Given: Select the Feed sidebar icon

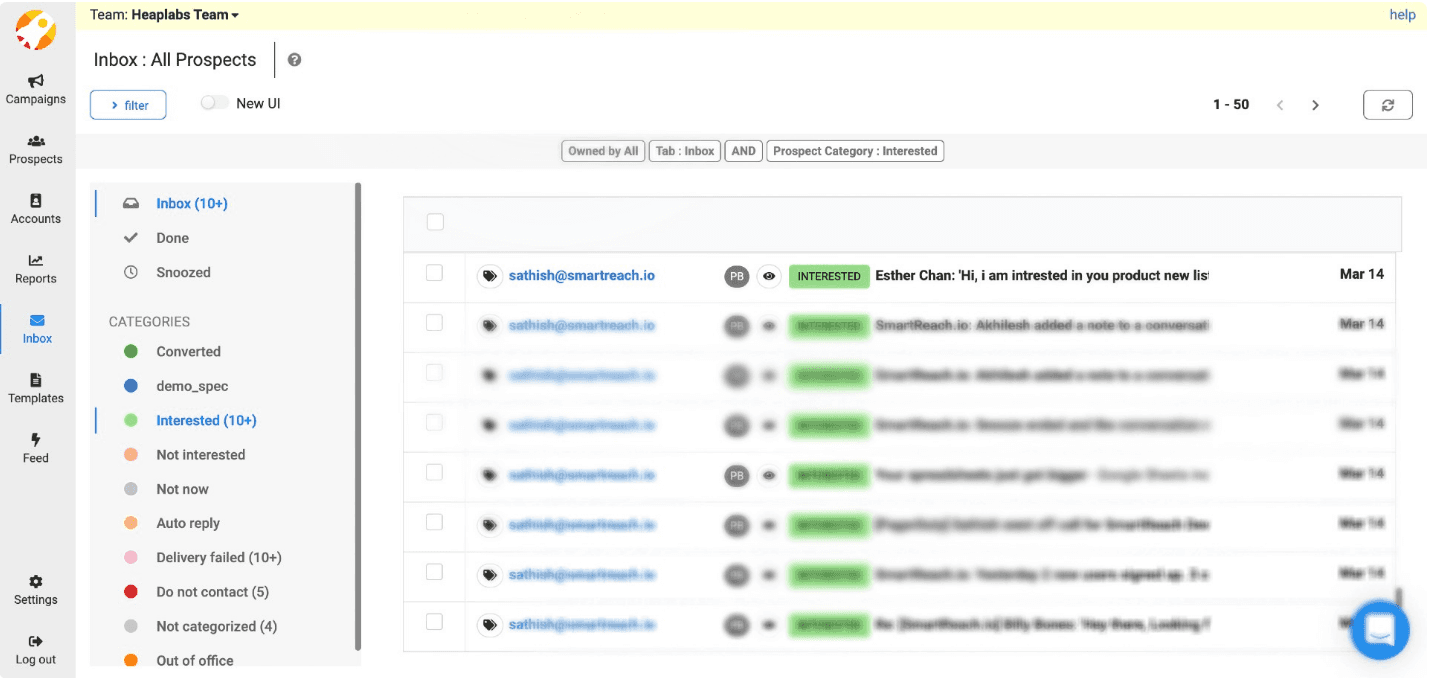Looking at the screenshot, I should [36, 448].
